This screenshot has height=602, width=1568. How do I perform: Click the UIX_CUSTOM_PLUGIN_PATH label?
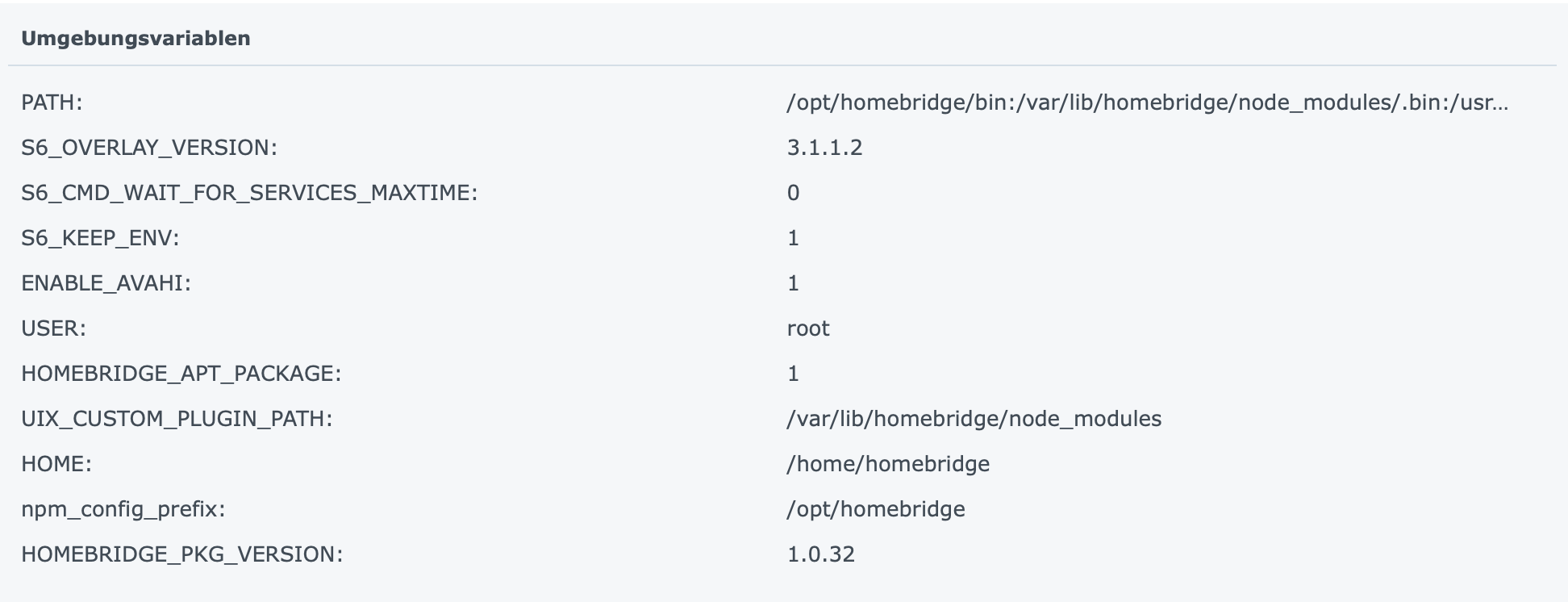[x=177, y=419]
